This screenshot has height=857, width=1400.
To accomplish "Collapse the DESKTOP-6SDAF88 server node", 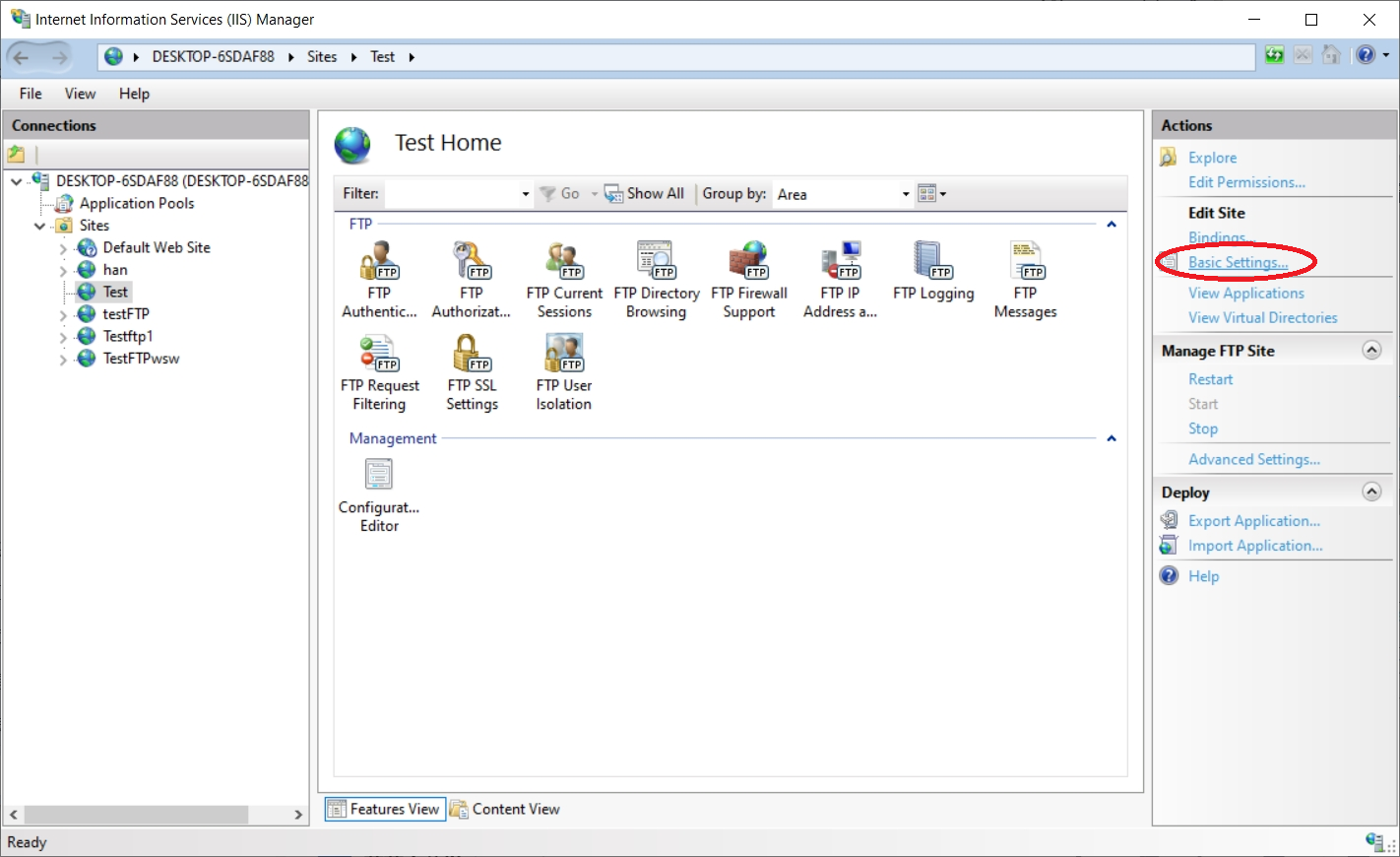I will [x=16, y=181].
